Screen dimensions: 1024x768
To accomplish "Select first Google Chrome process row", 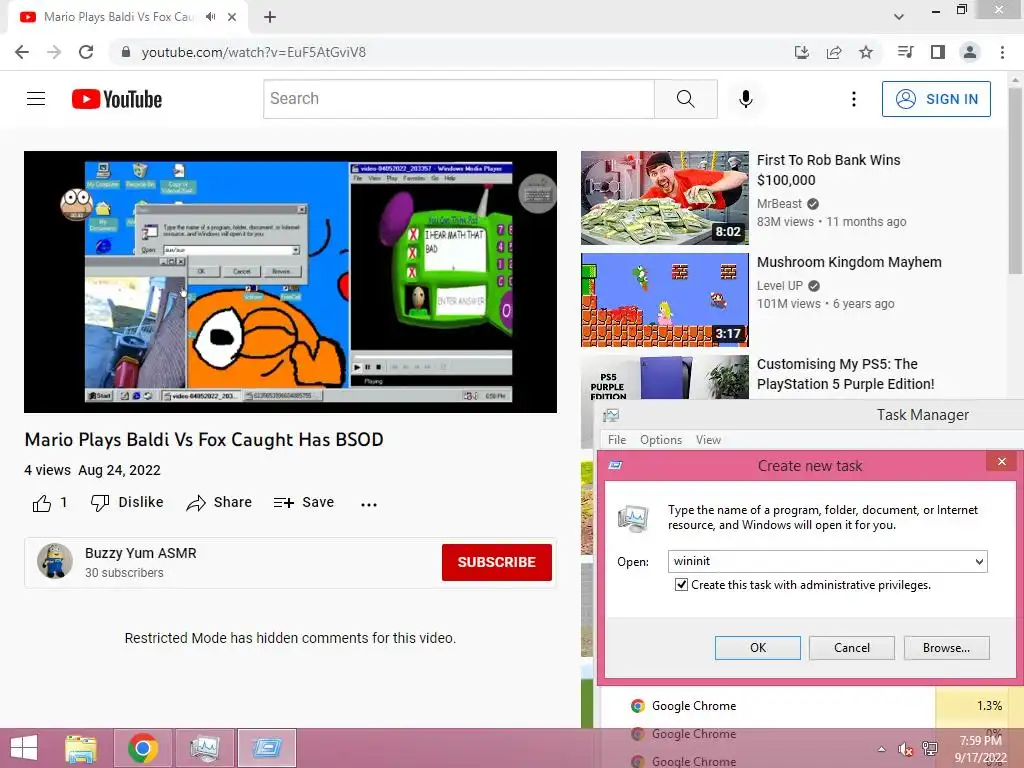I will (810, 706).
